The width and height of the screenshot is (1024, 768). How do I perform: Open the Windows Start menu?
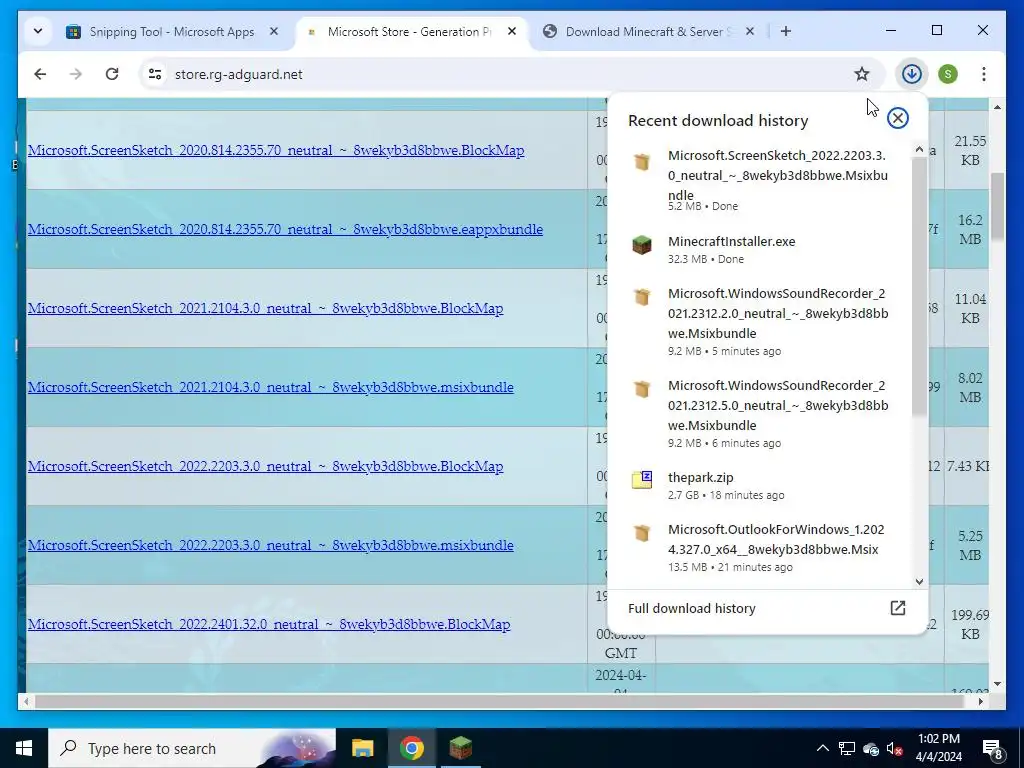pyautogui.click(x=24, y=748)
